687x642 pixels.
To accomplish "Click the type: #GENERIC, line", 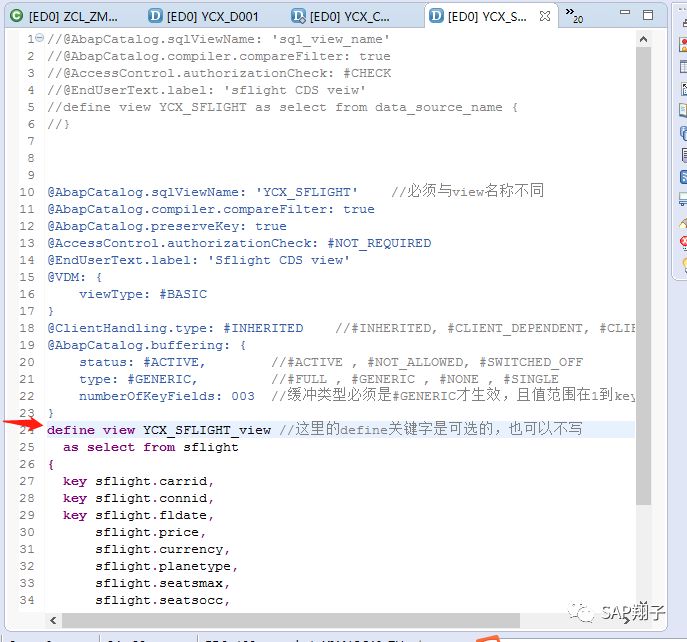I will pyautogui.click(x=138, y=380).
